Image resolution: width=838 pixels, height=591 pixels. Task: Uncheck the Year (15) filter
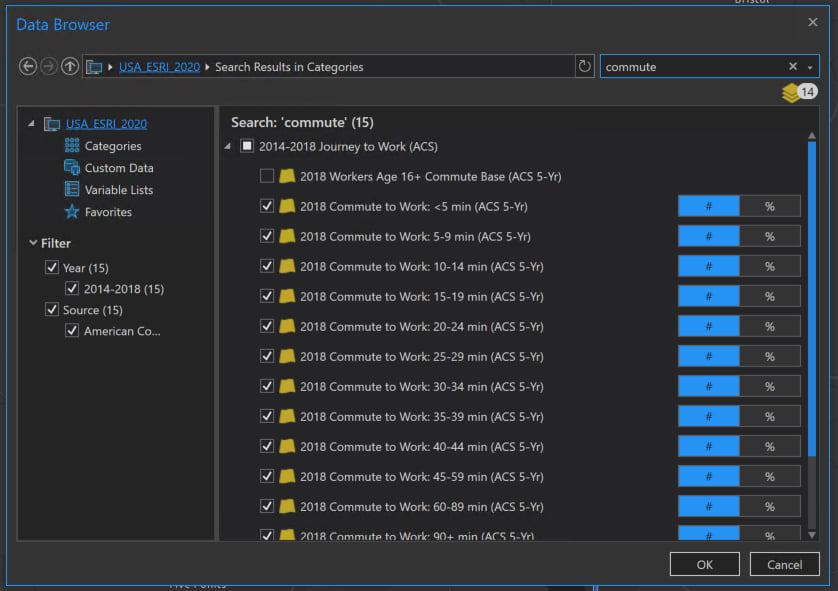(51, 267)
